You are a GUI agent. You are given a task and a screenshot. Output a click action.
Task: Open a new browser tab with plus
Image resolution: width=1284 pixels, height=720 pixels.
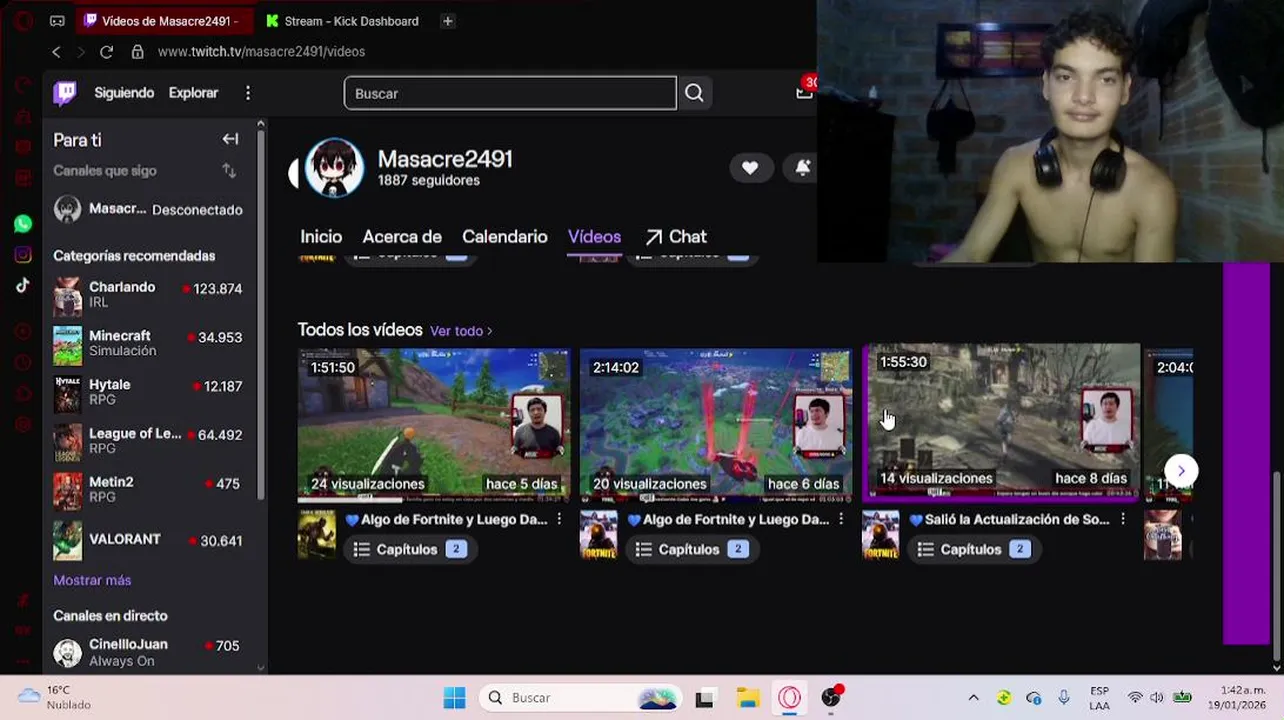(x=448, y=21)
